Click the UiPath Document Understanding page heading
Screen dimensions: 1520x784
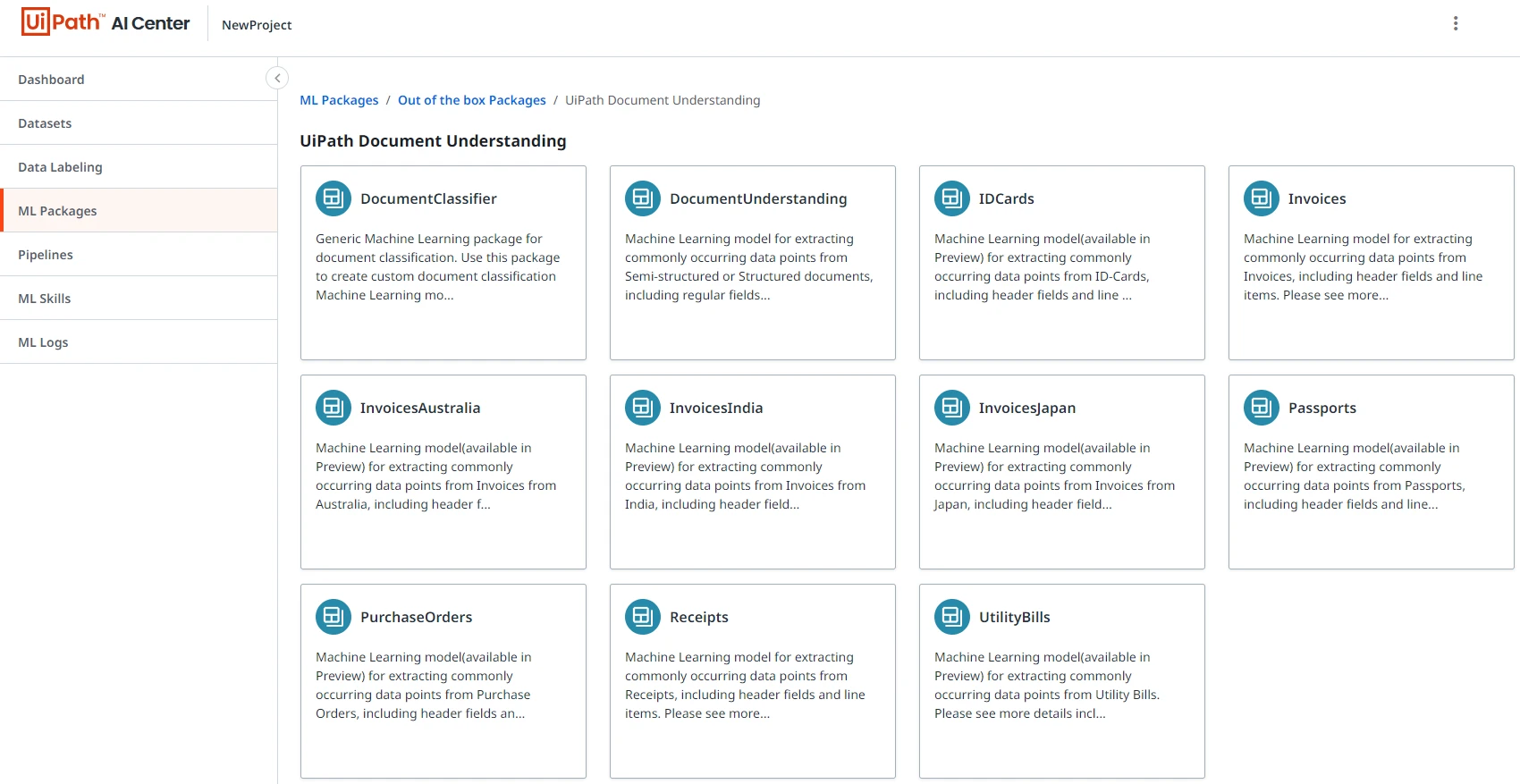[x=433, y=141]
